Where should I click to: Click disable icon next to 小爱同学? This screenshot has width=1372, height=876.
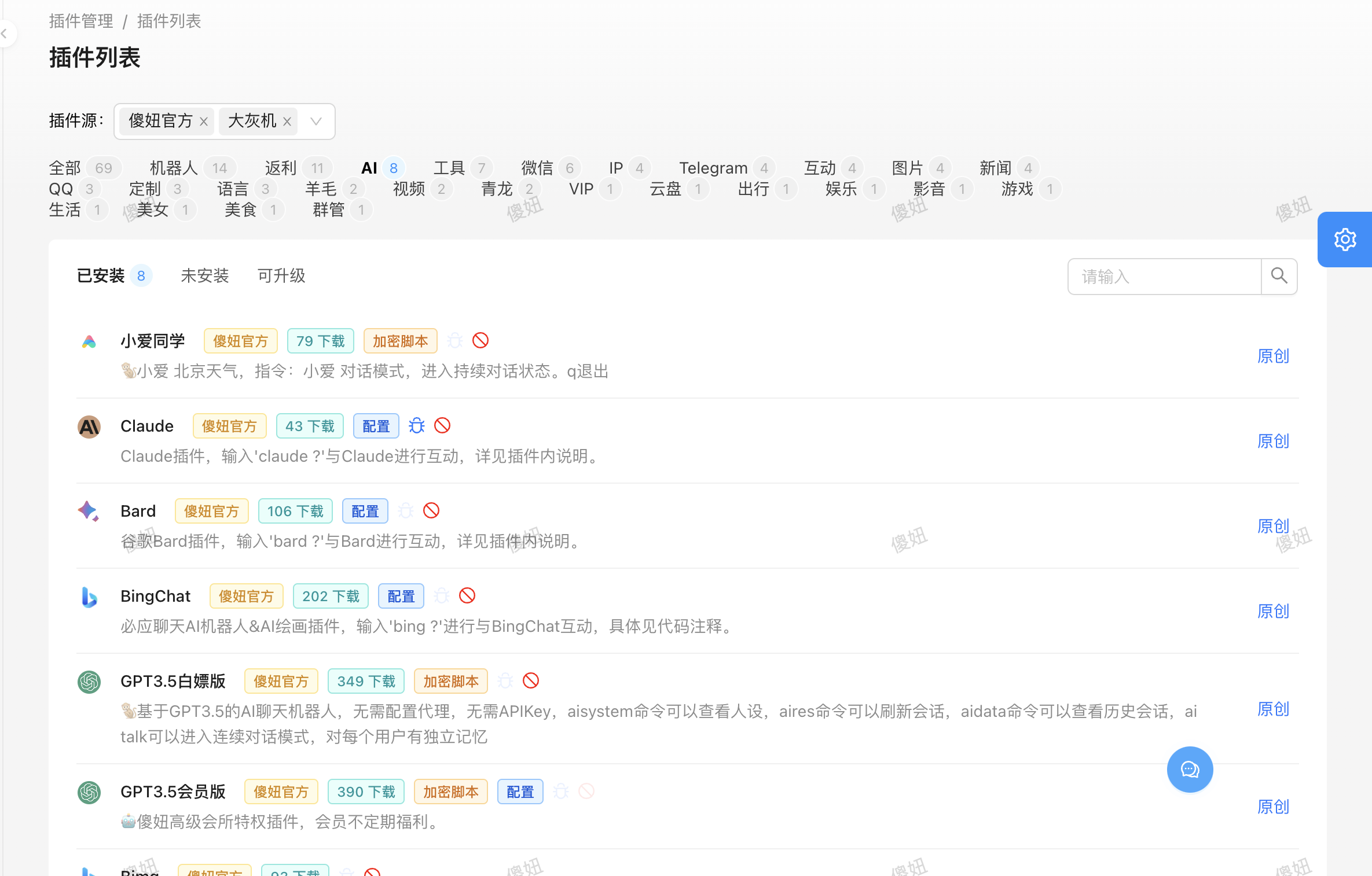click(x=480, y=340)
